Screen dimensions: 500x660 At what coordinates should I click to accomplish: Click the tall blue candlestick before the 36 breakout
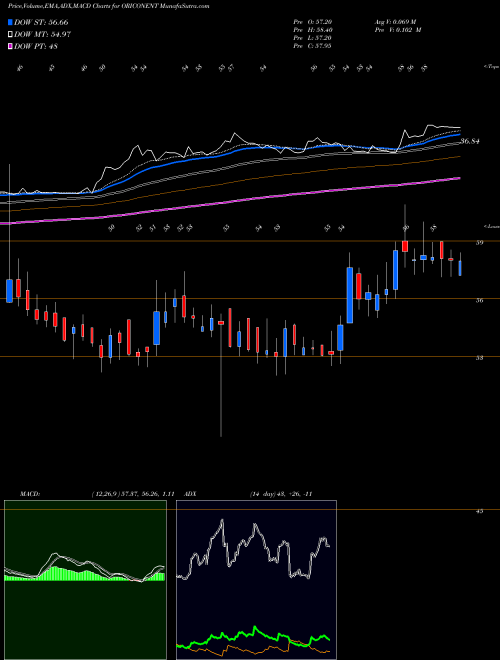(350, 295)
